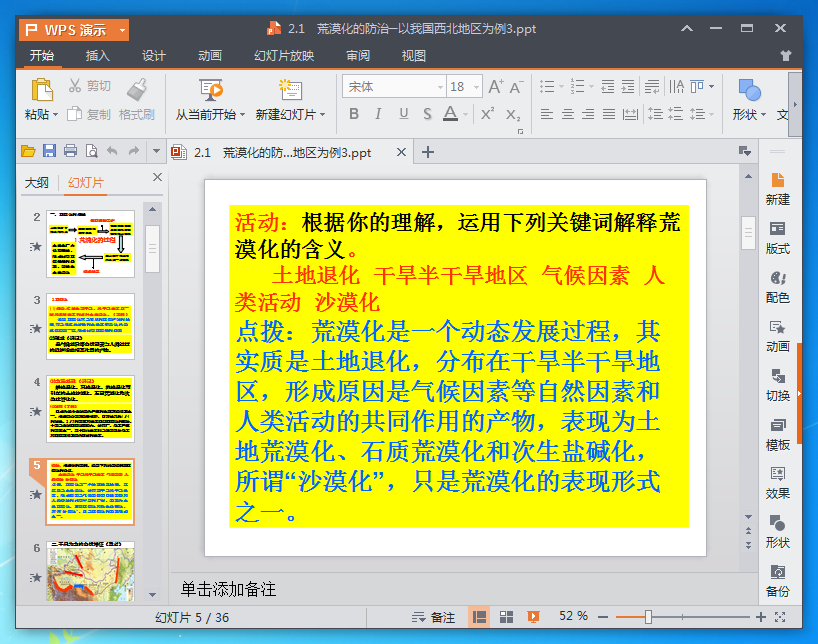Open the New (新建) sidebar panel
This screenshot has height=644, width=818.
[777, 189]
